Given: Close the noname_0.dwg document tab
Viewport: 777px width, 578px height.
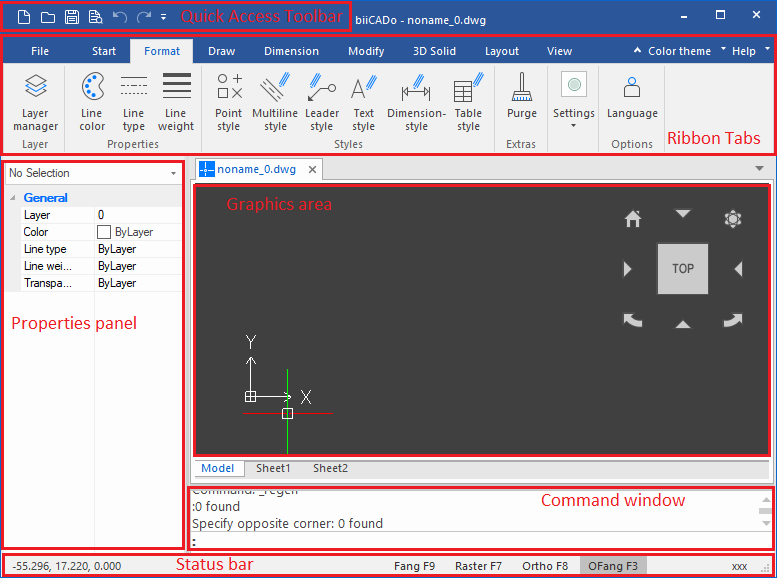Looking at the screenshot, I should click(312, 170).
